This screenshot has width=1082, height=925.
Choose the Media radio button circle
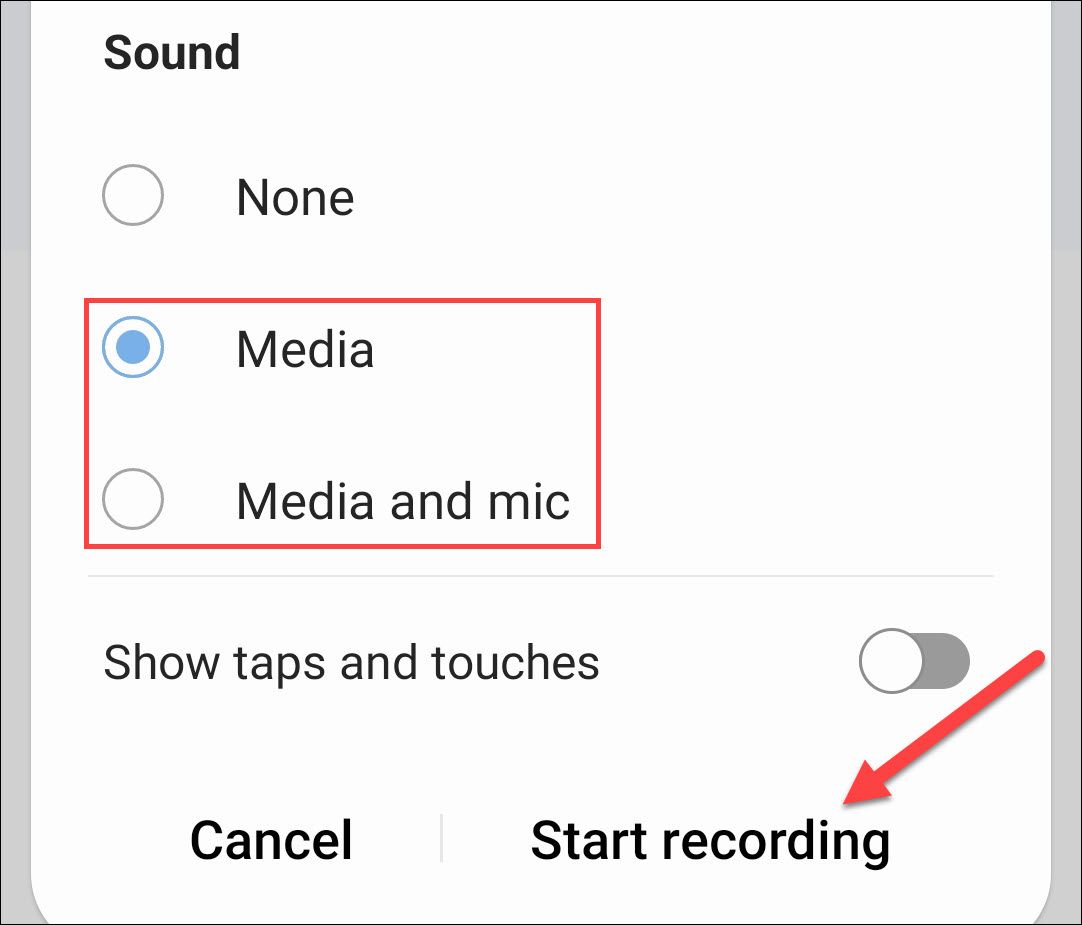point(132,347)
